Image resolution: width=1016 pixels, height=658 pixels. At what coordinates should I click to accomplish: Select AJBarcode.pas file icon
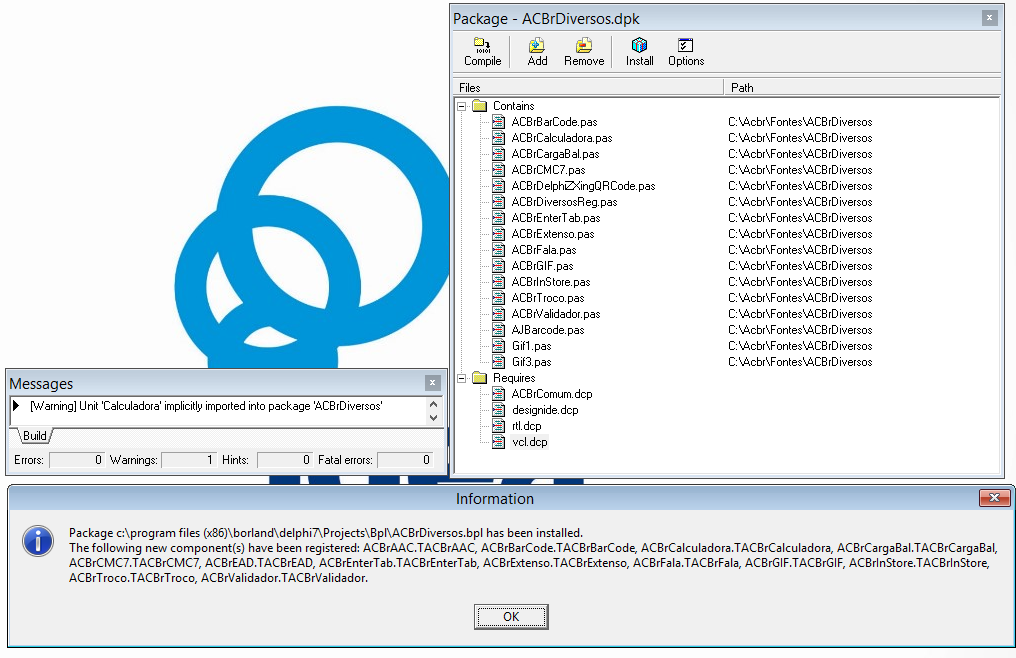[x=498, y=330]
